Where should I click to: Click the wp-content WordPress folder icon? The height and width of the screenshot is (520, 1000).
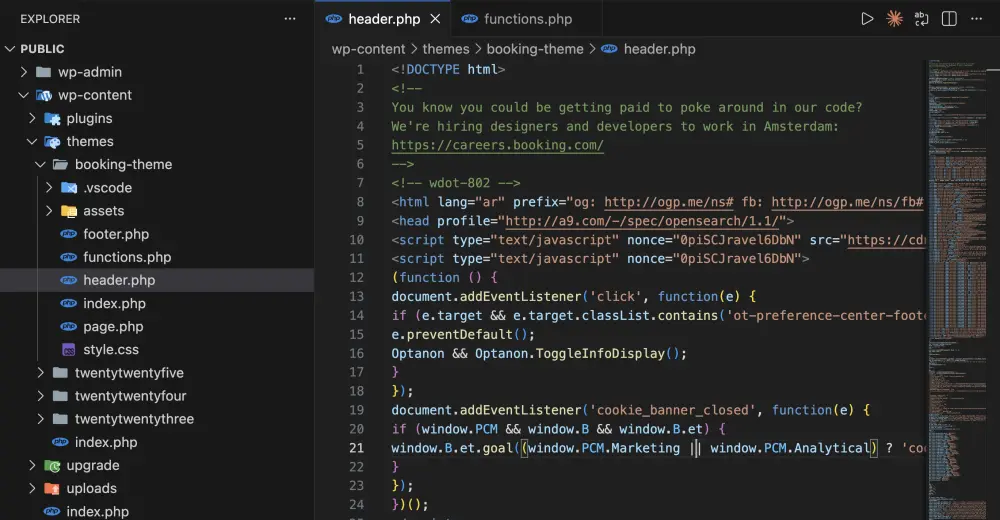(x=43, y=95)
